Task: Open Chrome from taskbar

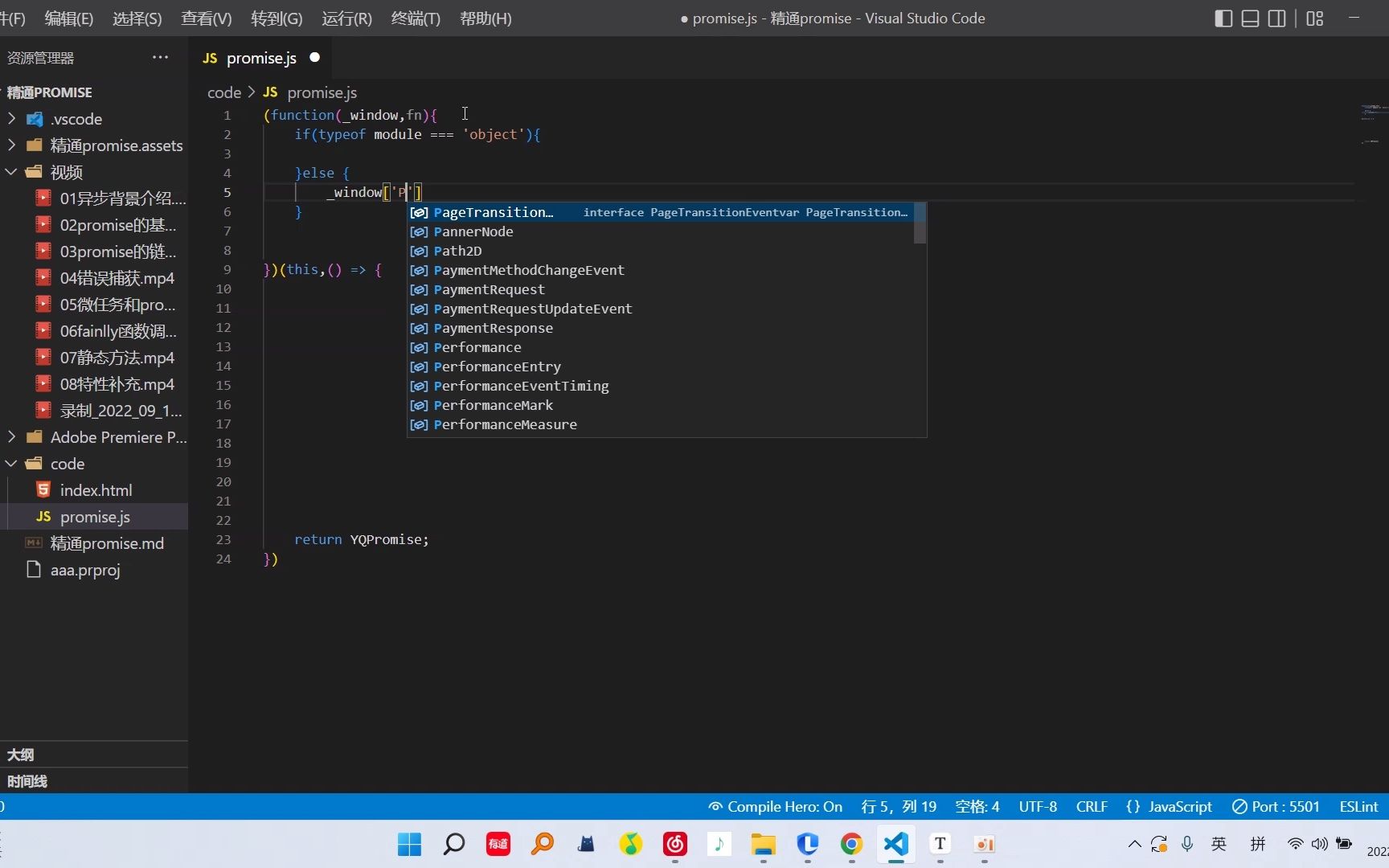Action: (x=851, y=844)
